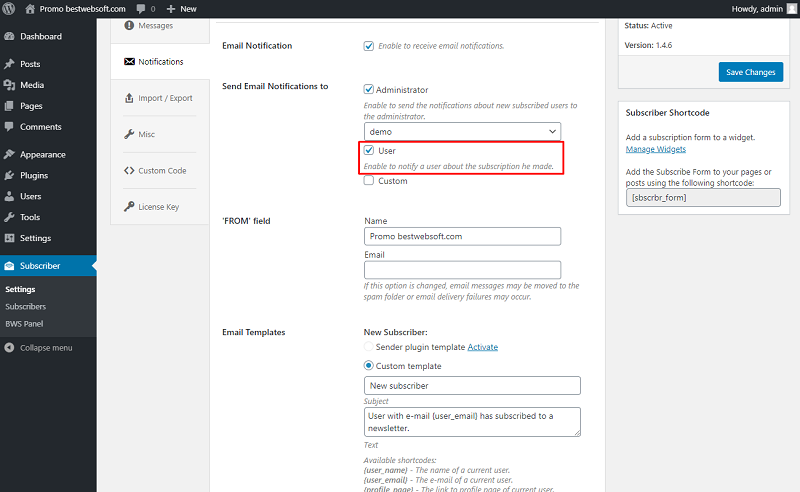
Task: Switch to the Import / Export tab
Action: click(159, 98)
